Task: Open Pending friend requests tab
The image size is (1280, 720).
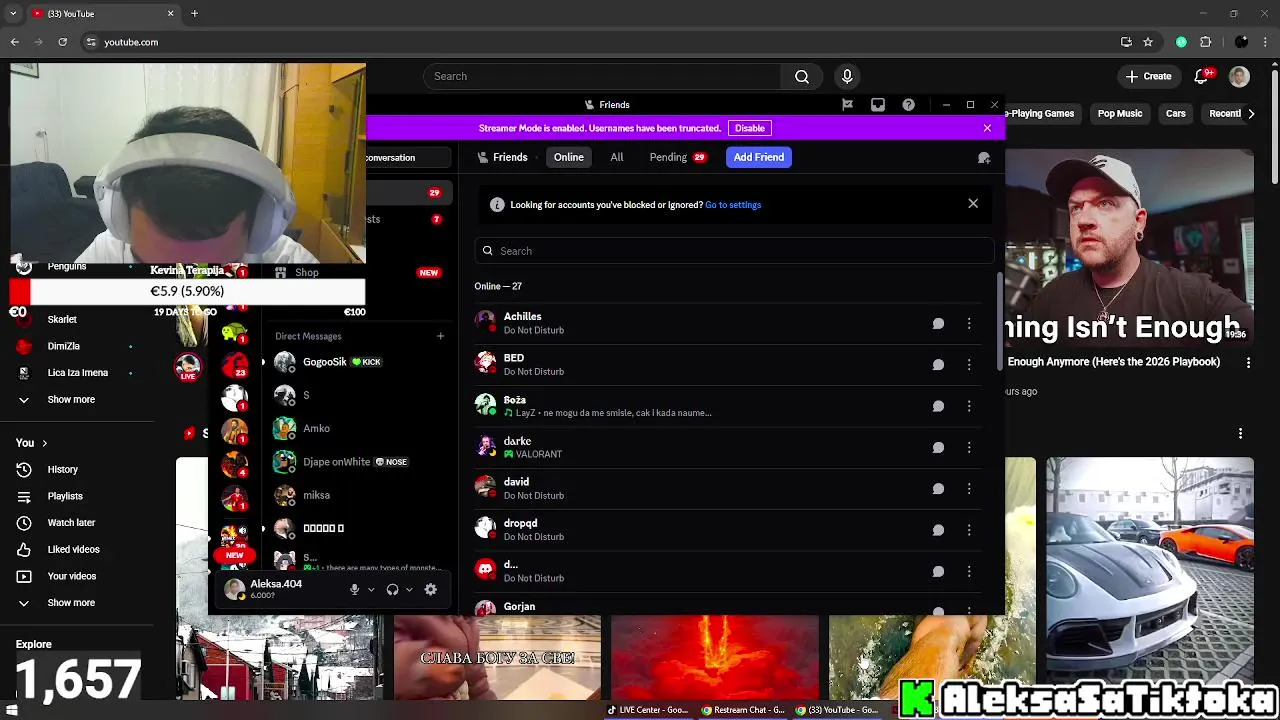Action: [677, 157]
